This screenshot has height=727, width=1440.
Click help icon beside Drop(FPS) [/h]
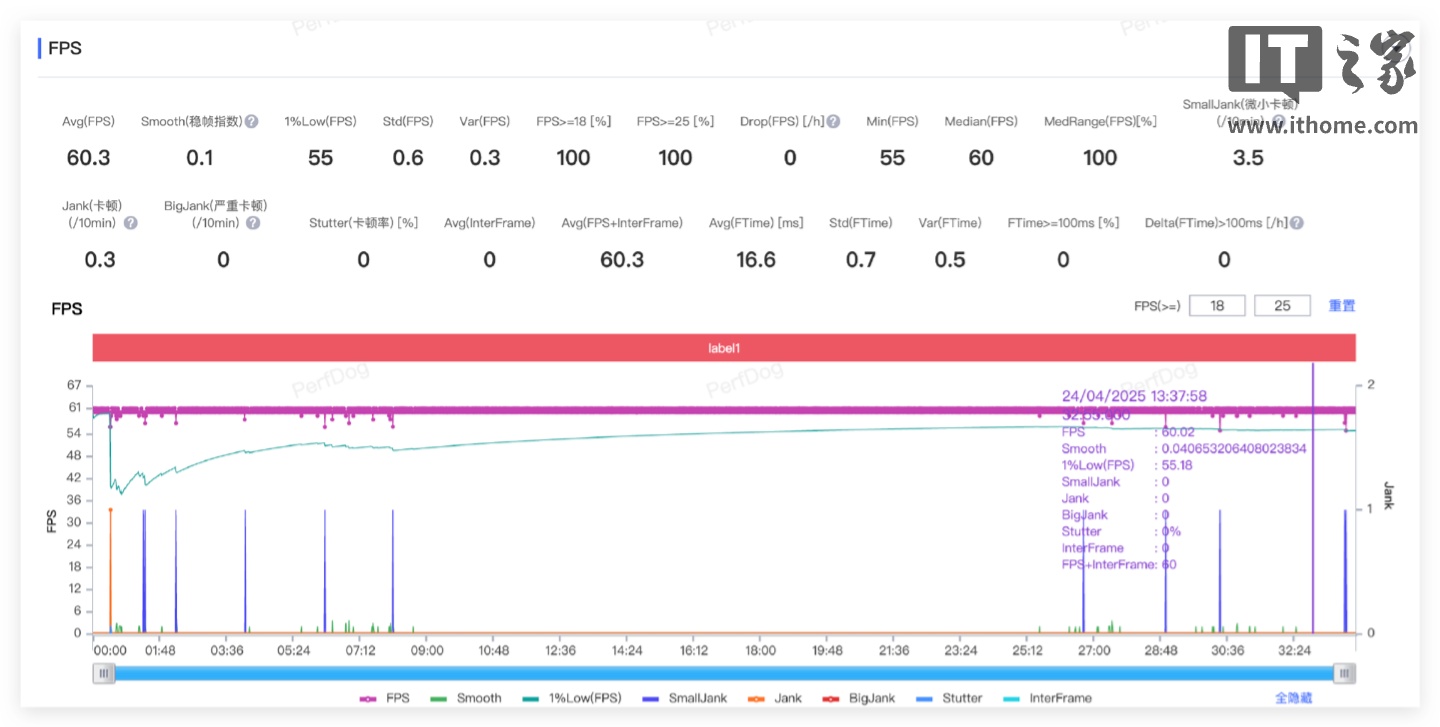(x=833, y=121)
